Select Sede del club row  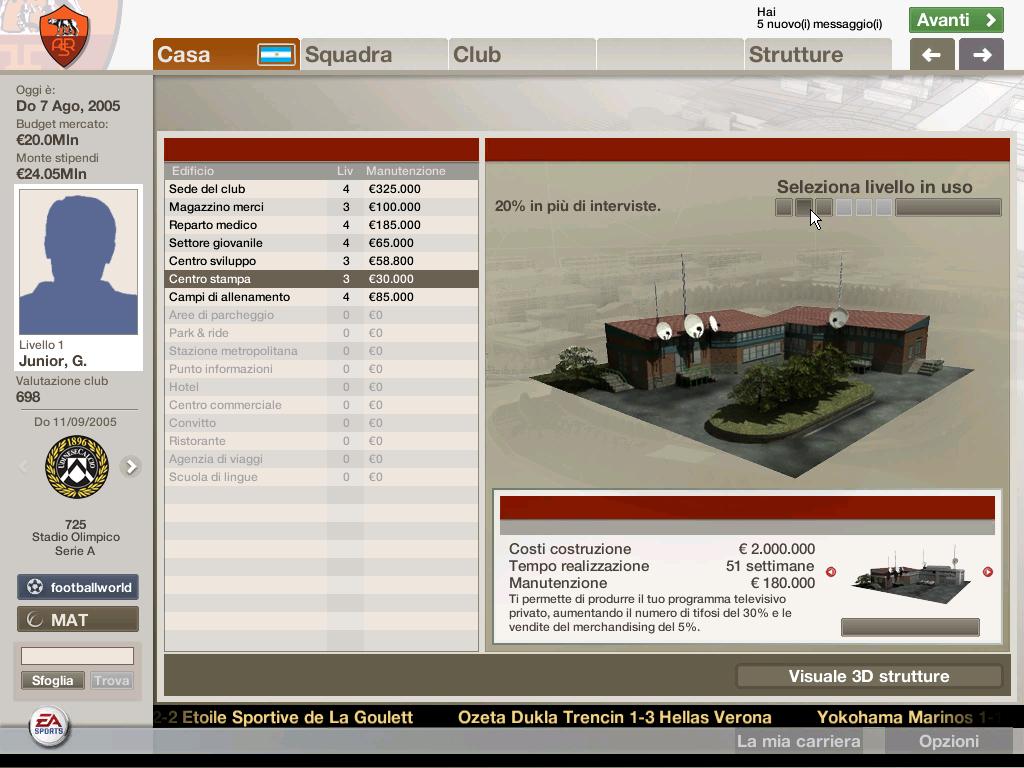(x=321, y=189)
